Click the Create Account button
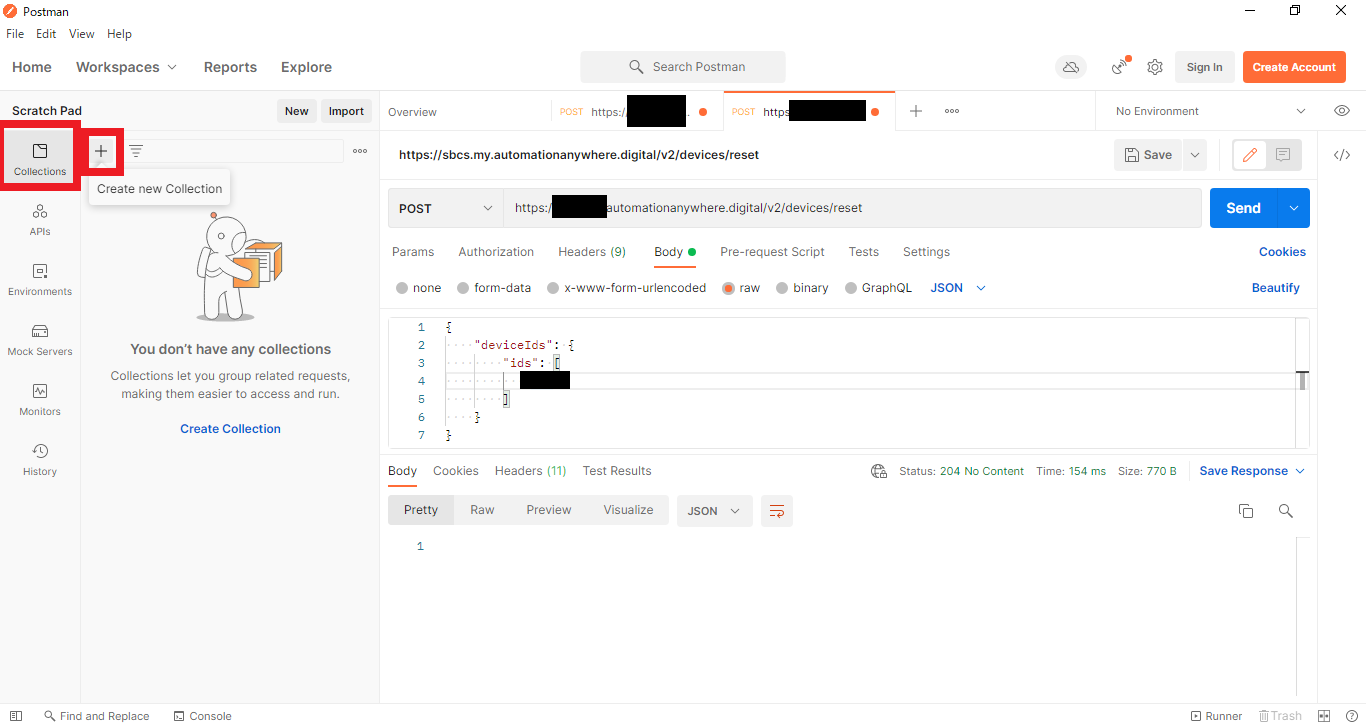Image resolution: width=1366 pixels, height=728 pixels. click(x=1294, y=67)
